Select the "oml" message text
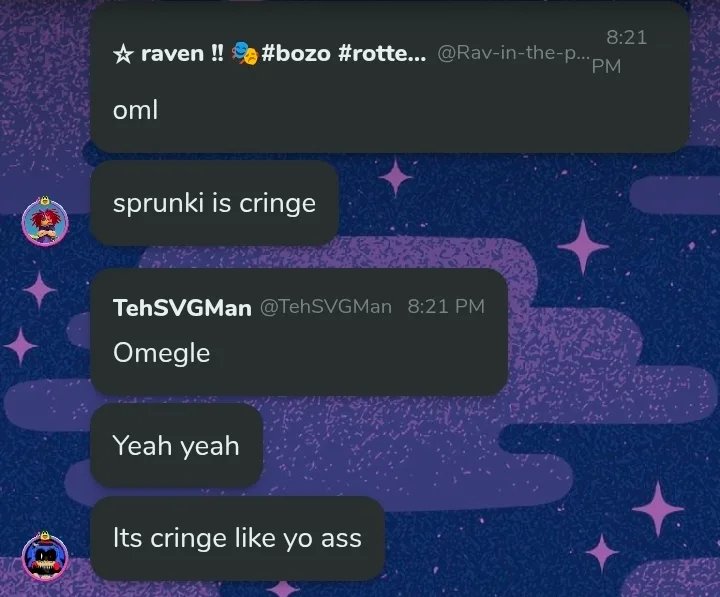 (x=136, y=110)
